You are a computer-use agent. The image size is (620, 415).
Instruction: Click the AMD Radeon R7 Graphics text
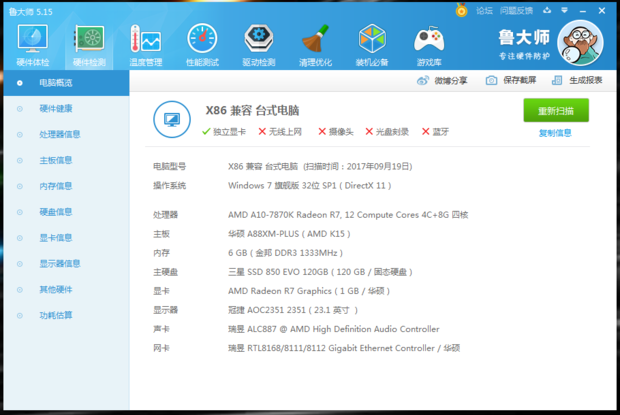[x=309, y=291]
